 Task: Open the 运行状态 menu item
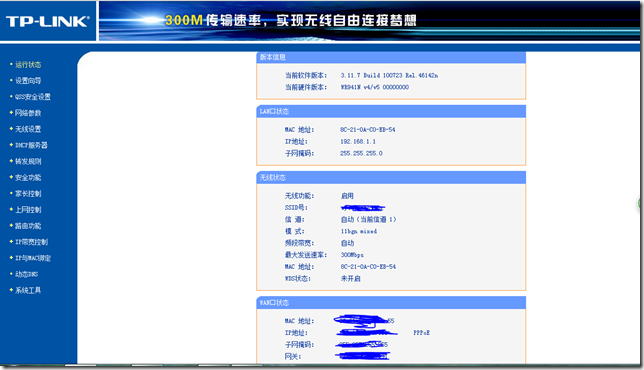[28, 64]
